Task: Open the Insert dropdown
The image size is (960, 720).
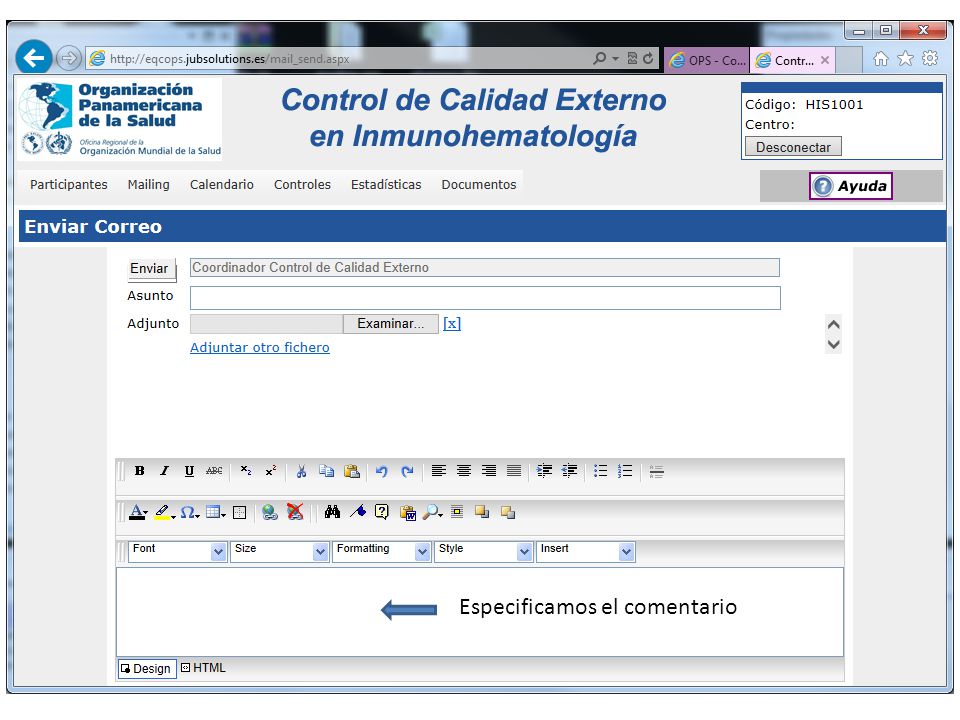Action: 585,551
